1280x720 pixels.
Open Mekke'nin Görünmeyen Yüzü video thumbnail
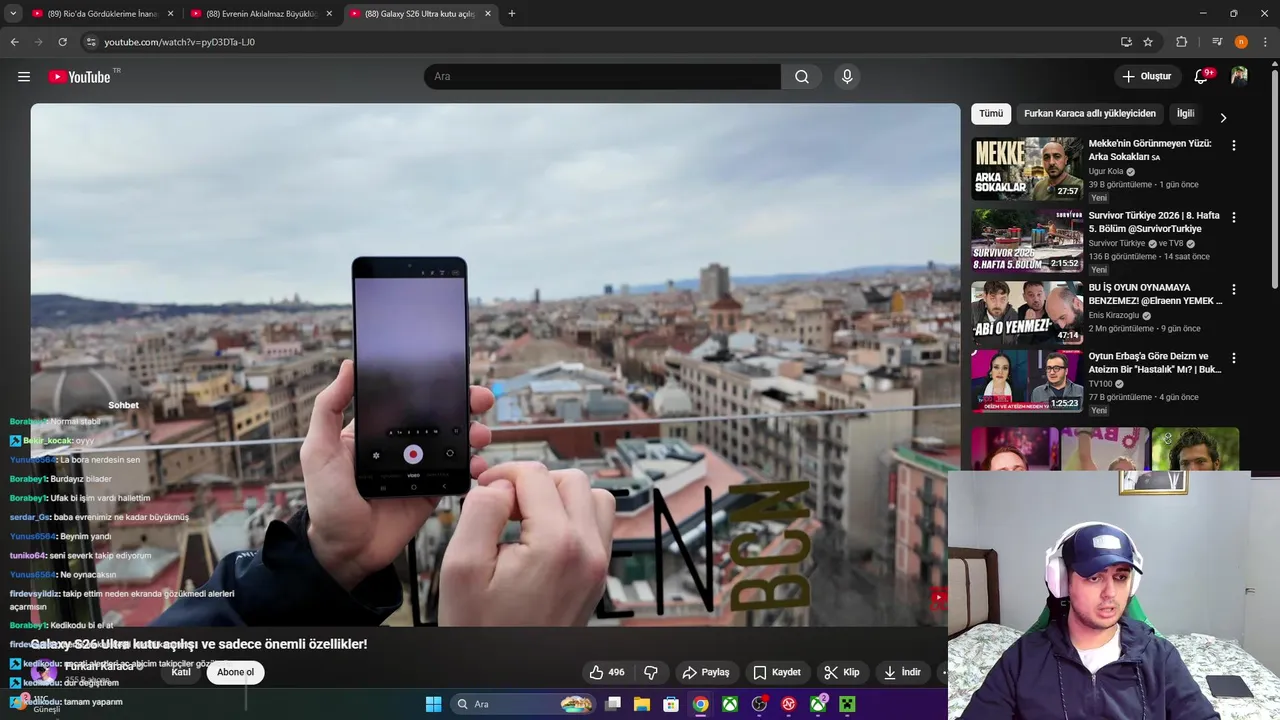click(x=1027, y=169)
